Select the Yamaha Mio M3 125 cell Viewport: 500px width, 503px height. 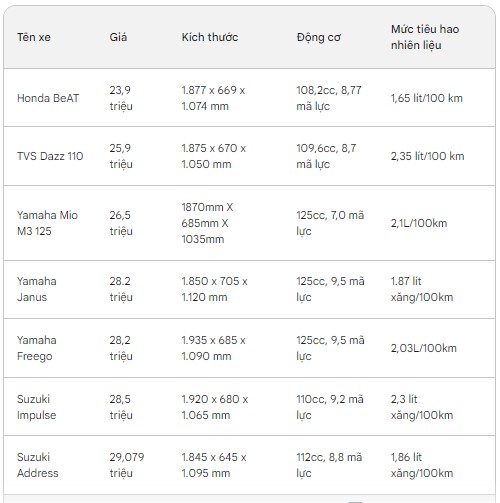coord(47,223)
